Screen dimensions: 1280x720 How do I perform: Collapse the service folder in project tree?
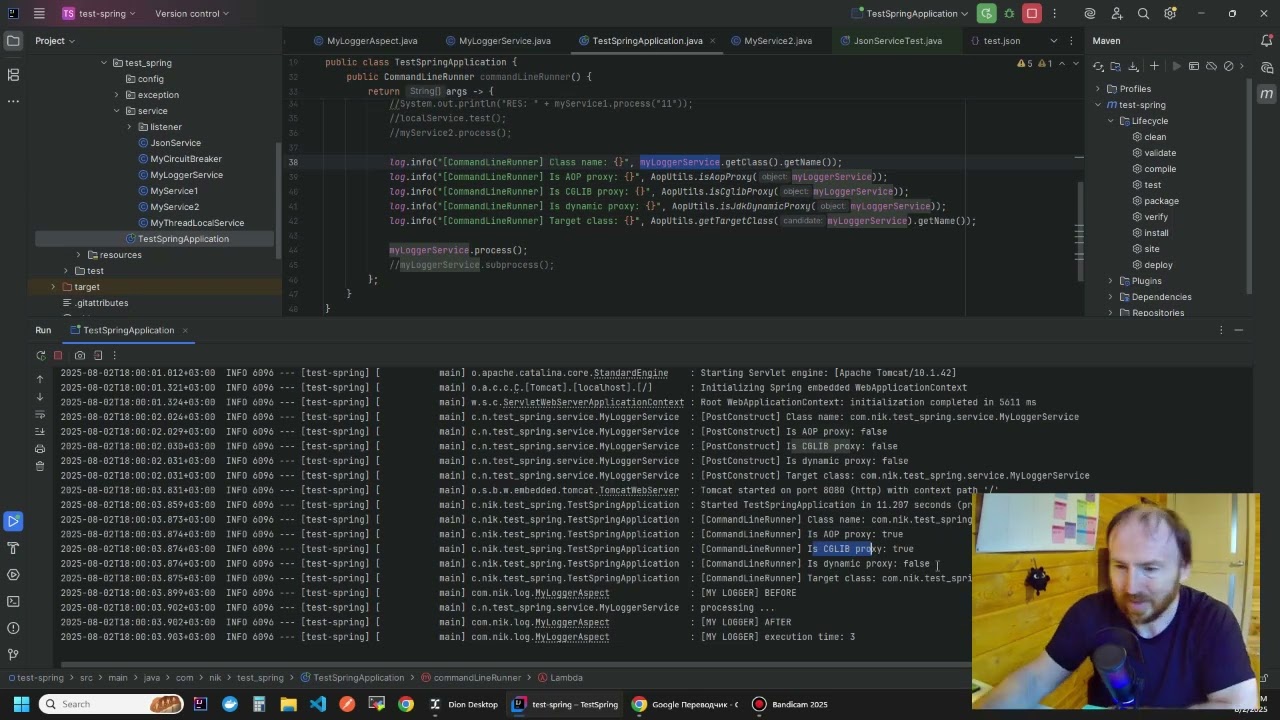[116, 111]
